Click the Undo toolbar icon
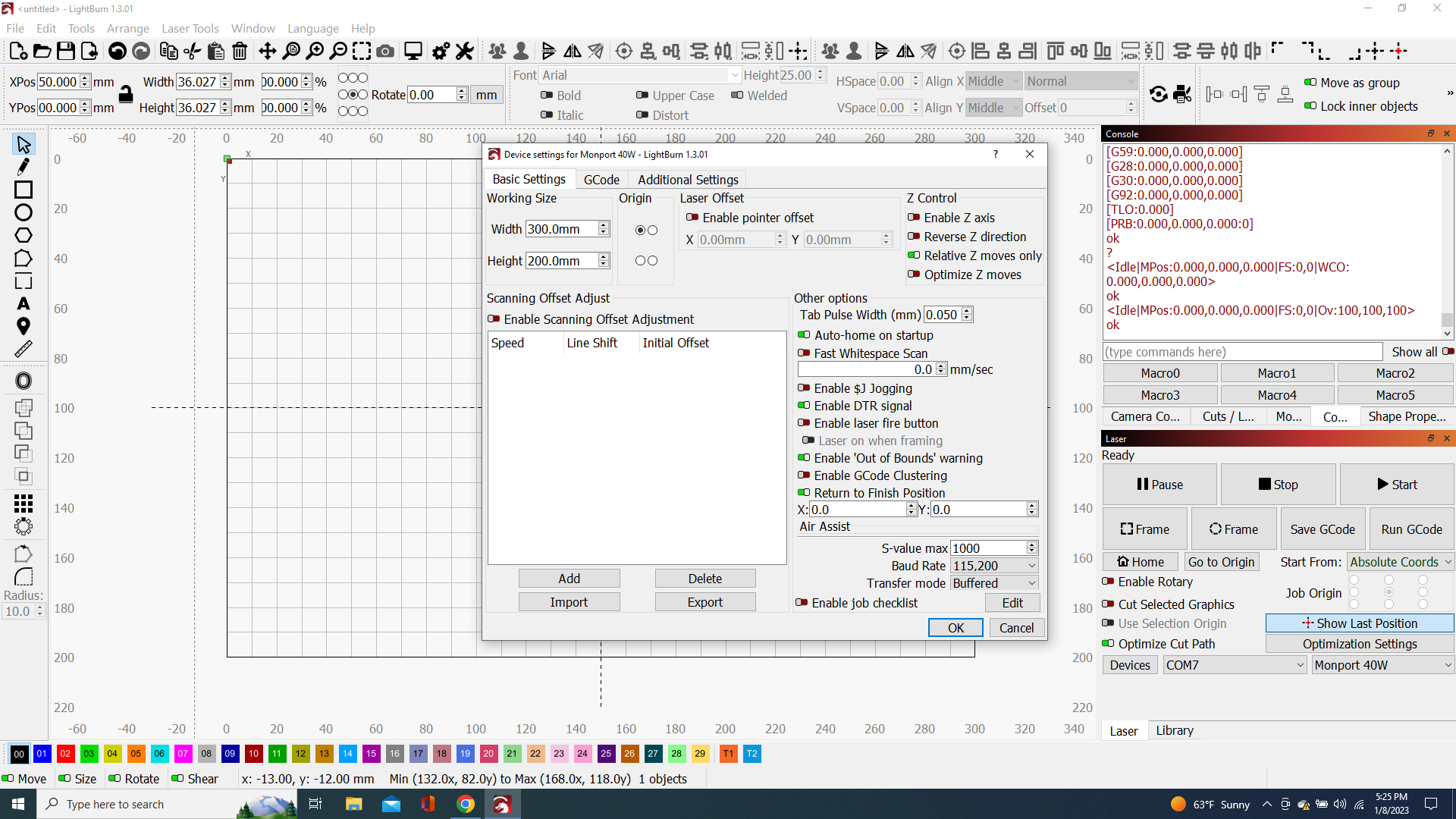The width and height of the screenshot is (1456, 819). coord(117,51)
